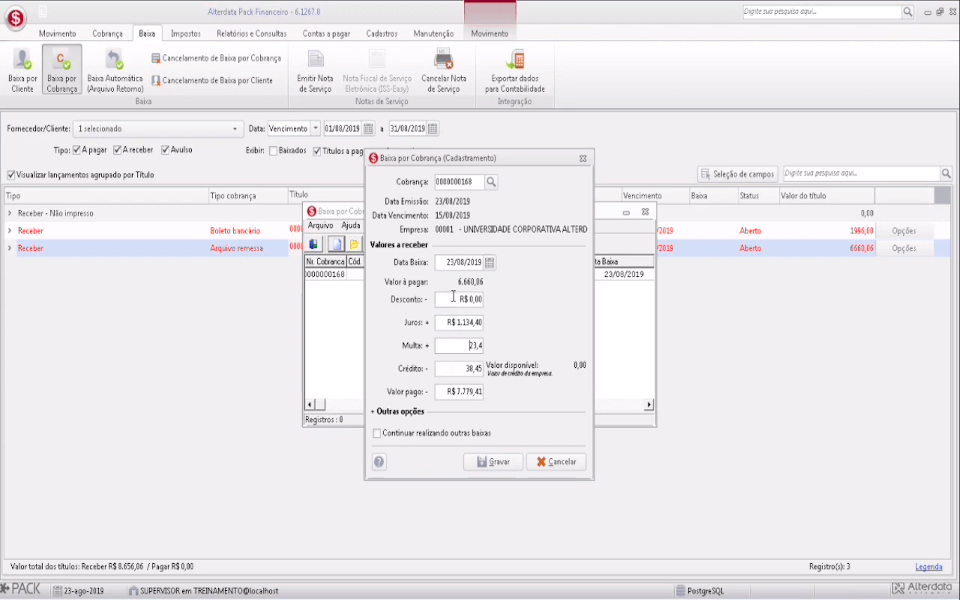Click Cancelar button in dialog

[x=556, y=462]
